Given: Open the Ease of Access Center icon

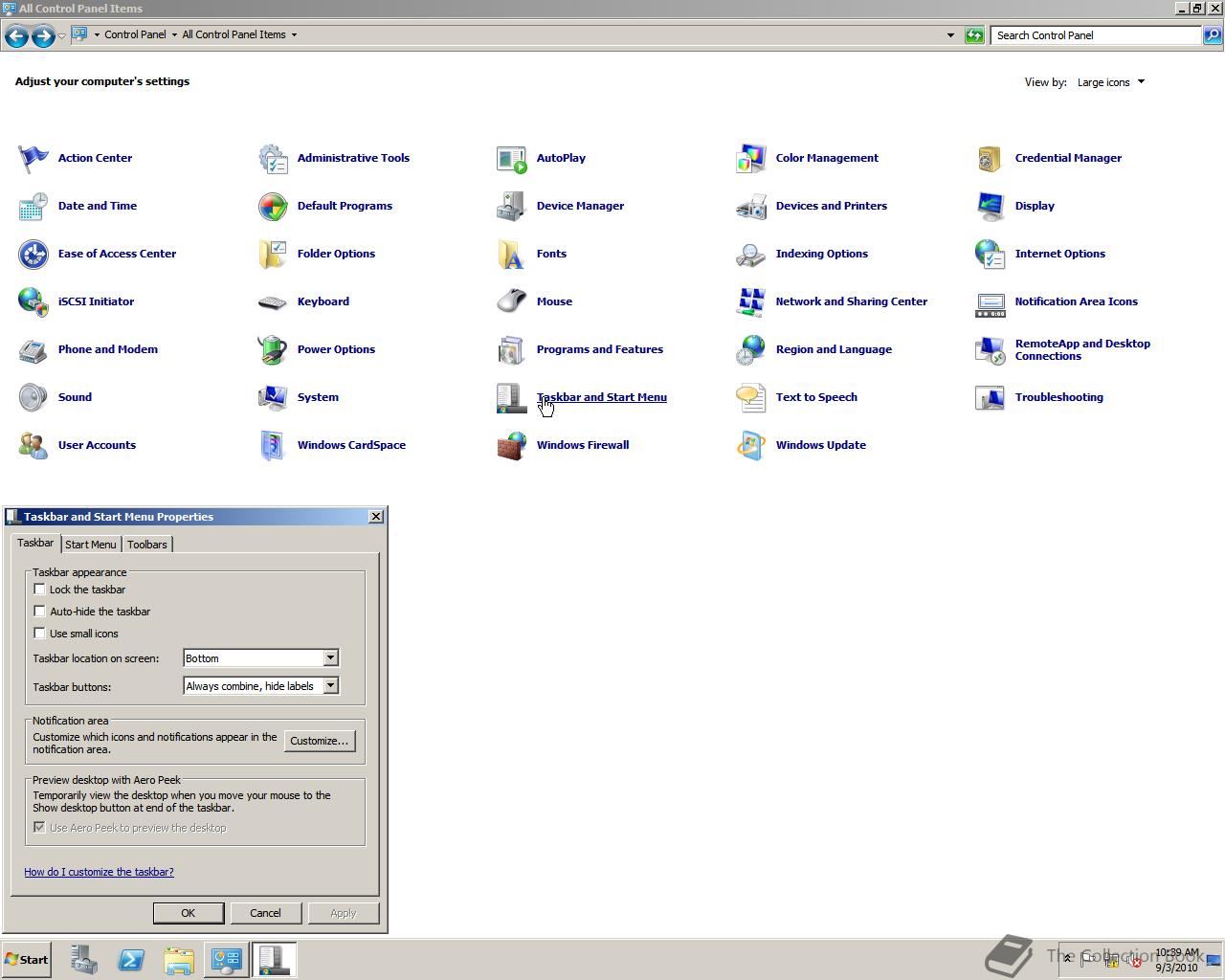Looking at the screenshot, I should 33,254.
